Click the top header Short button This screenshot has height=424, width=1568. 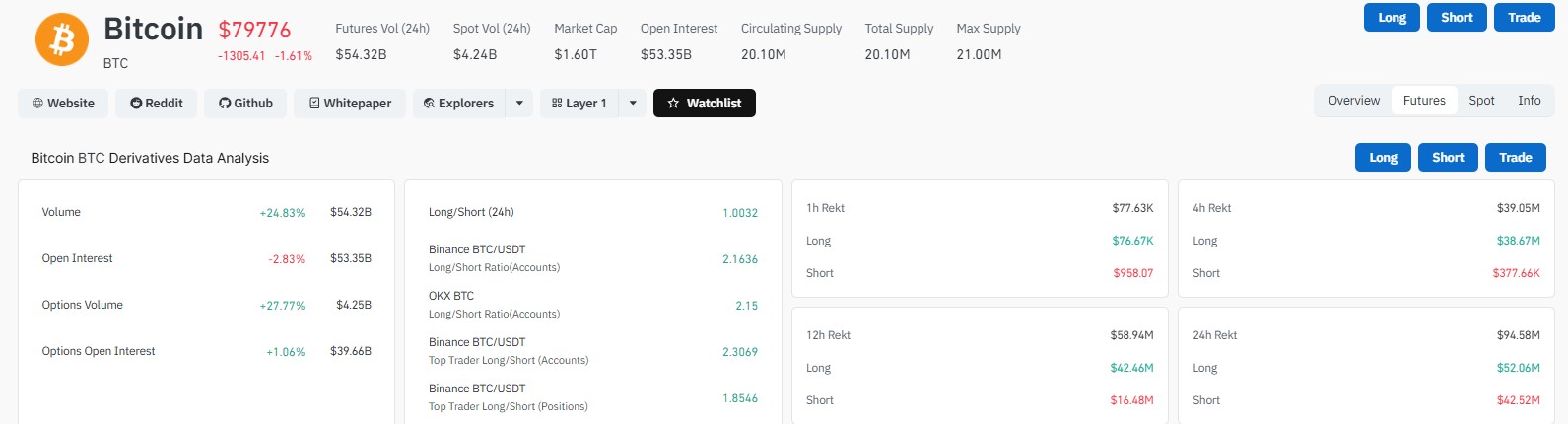1457,18
